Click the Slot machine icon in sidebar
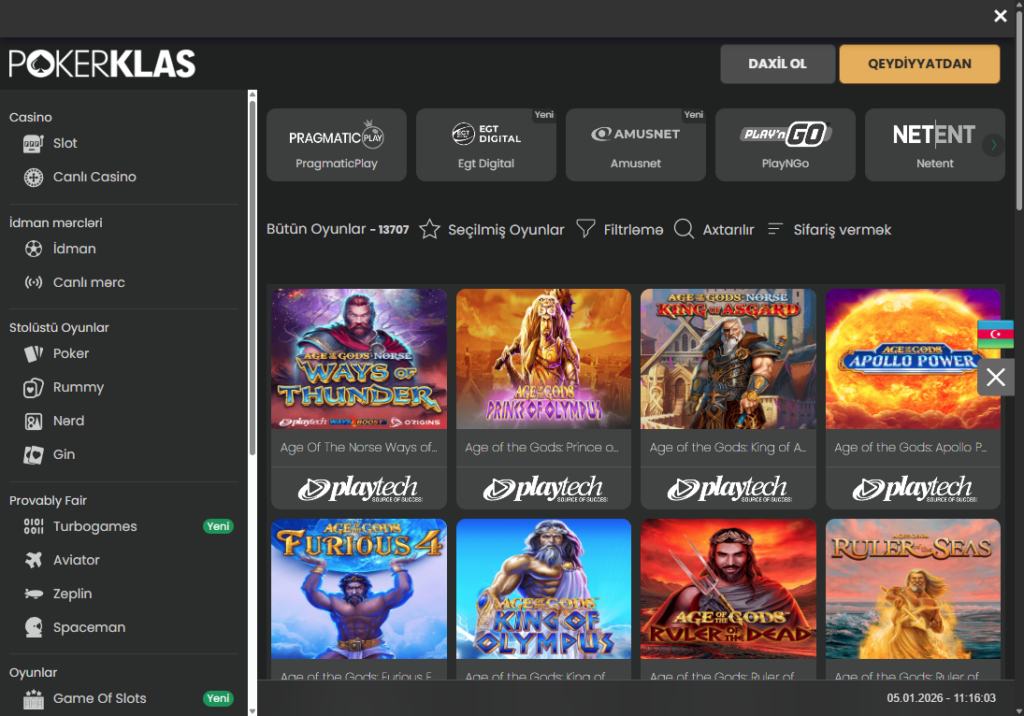Image resolution: width=1024 pixels, height=716 pixels. 34,143
